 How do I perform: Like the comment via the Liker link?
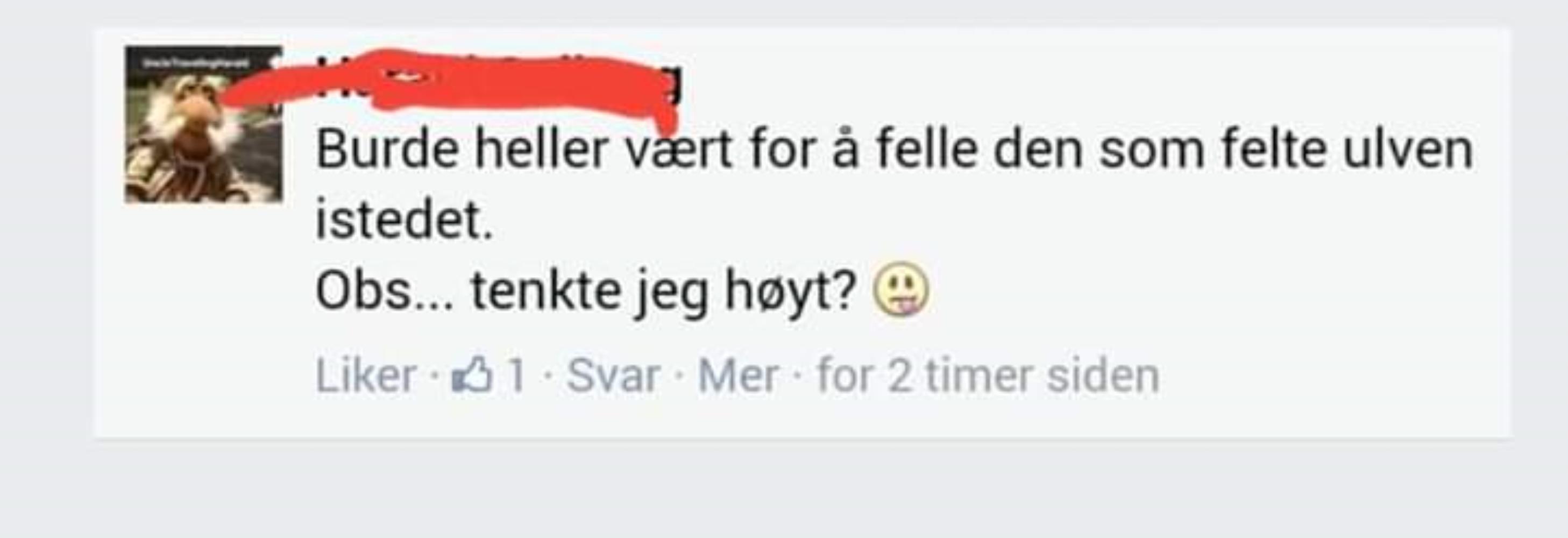point(366,376)
